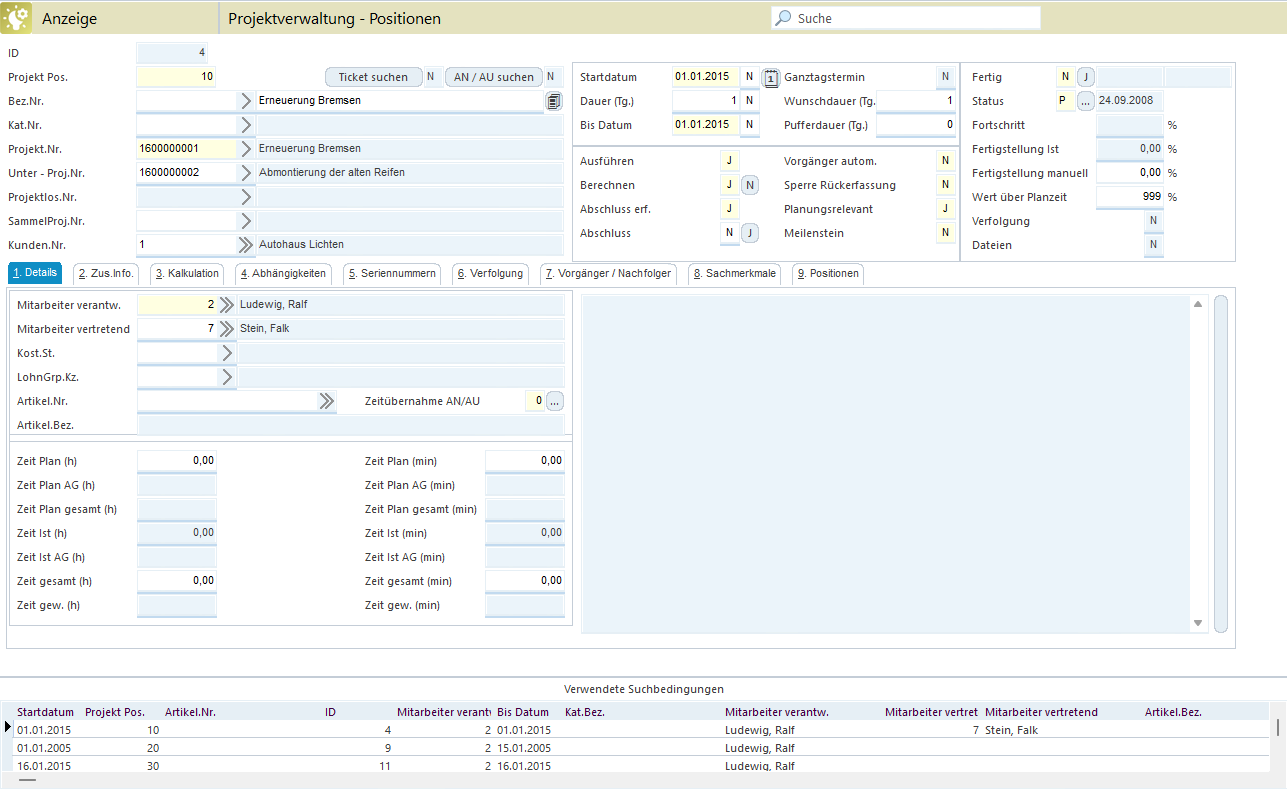Viewport: 1287px width, 789px height.
Task: Toggle the Planungsrelevant J flag
Action: point(944,209)
